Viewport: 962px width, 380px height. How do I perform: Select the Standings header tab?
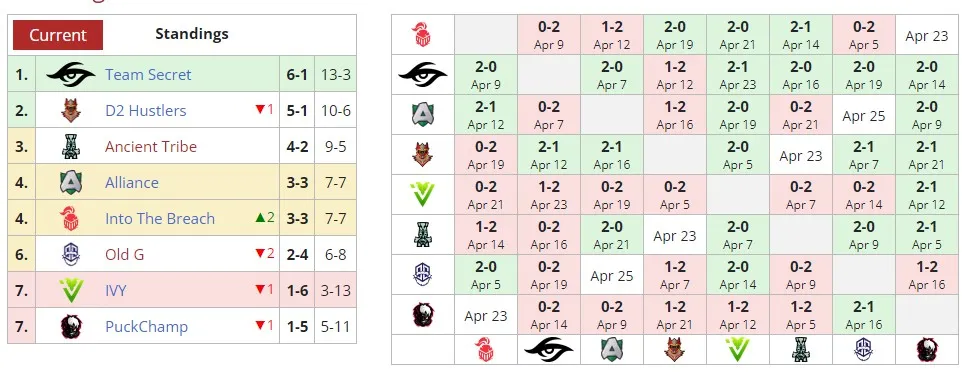pos(191,34)
